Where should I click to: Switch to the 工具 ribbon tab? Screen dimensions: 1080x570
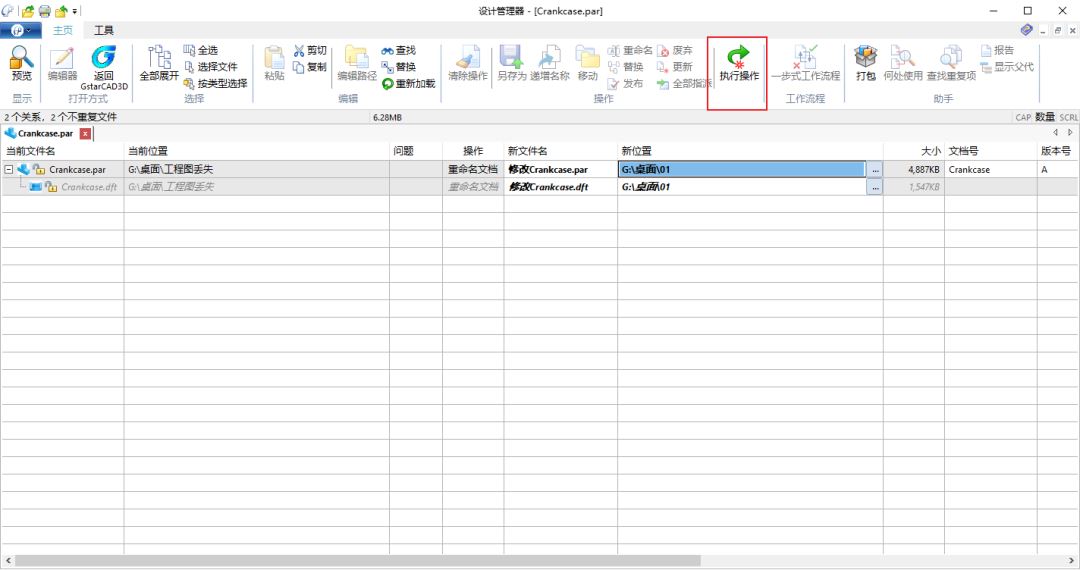click(104, 30)
